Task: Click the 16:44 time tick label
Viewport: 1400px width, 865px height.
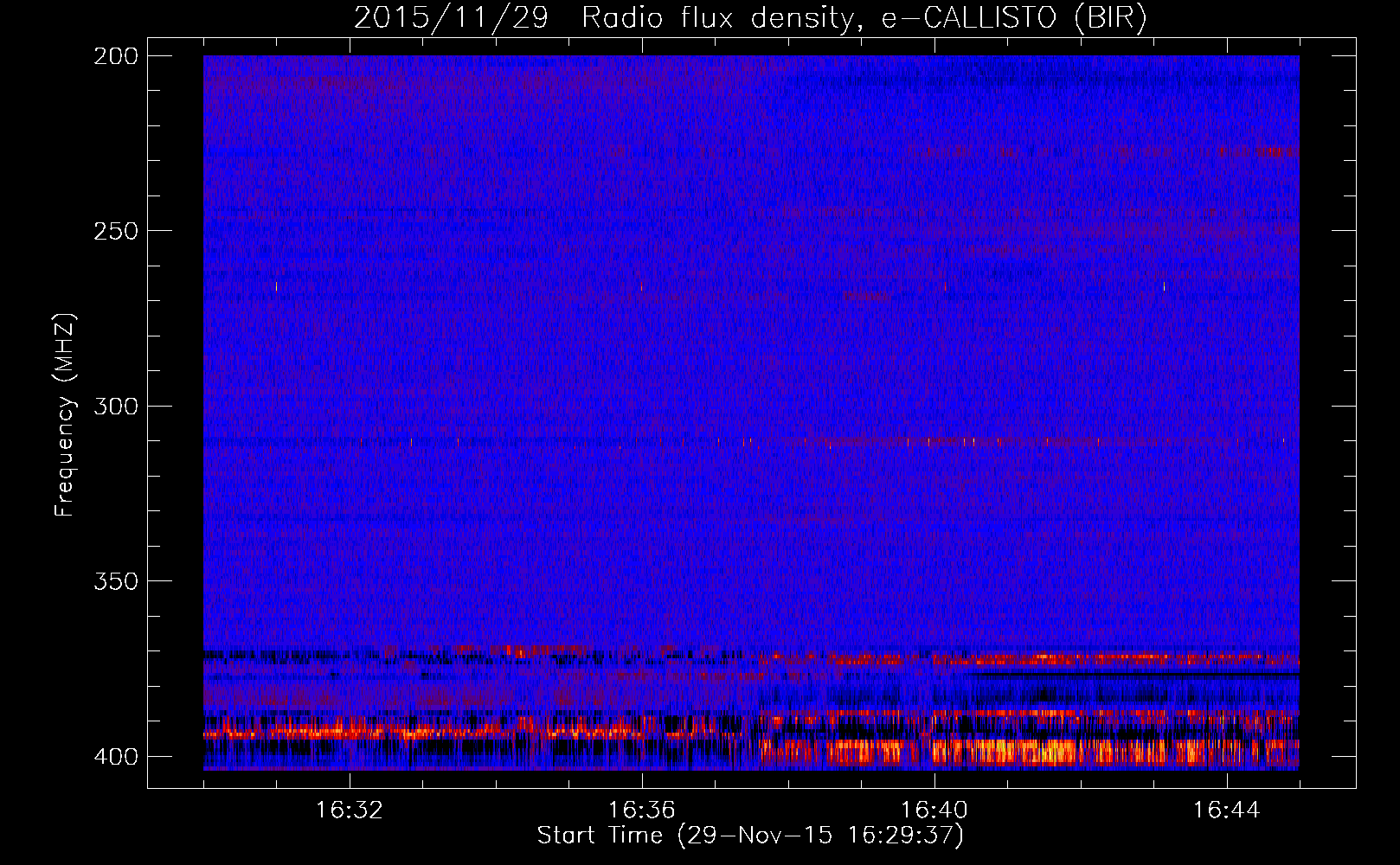Action: point(1226,811)
